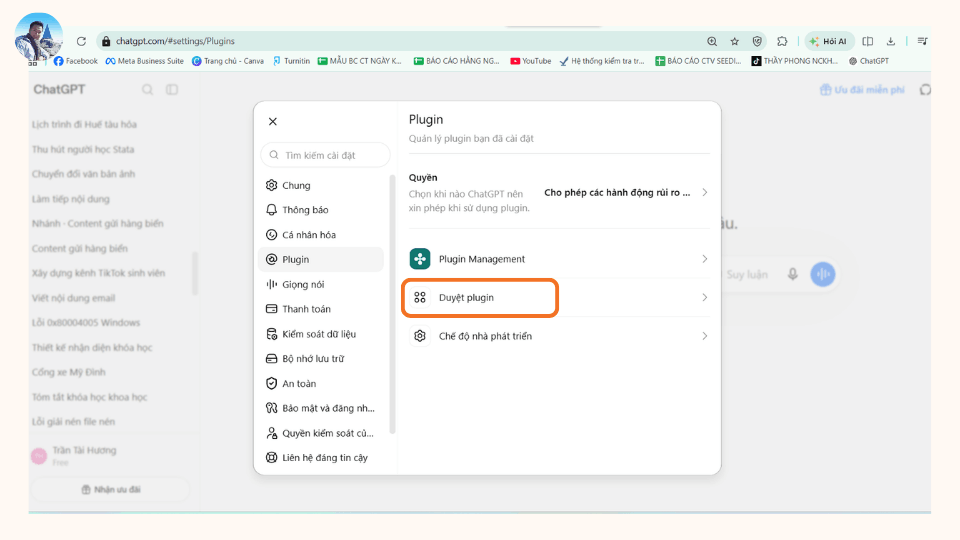Open Liên hệ đáng tin cậy tab
This screenshot has height=540, width=960.
coord(321,457)
